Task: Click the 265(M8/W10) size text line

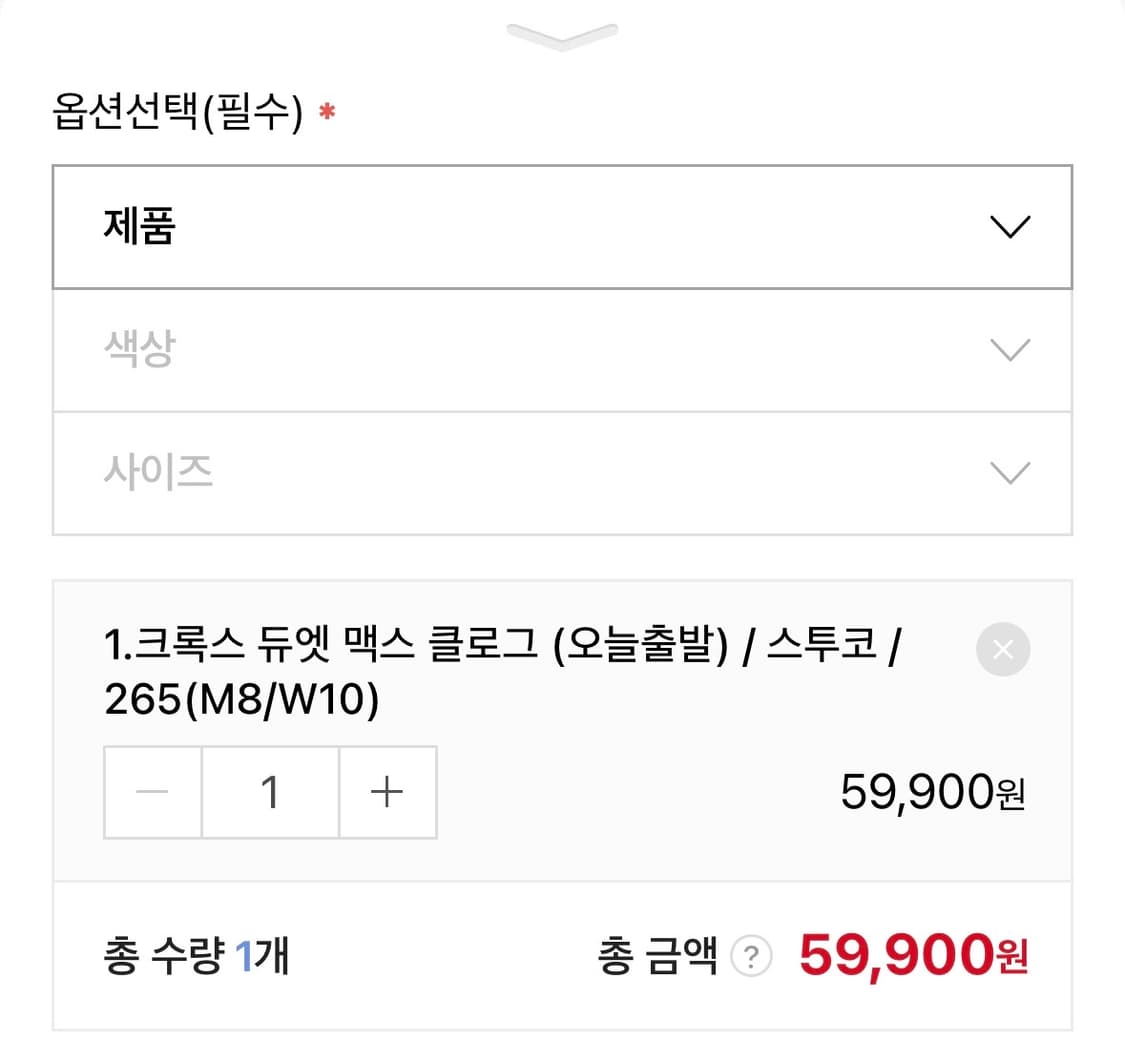Action: (x=241, y=701)
